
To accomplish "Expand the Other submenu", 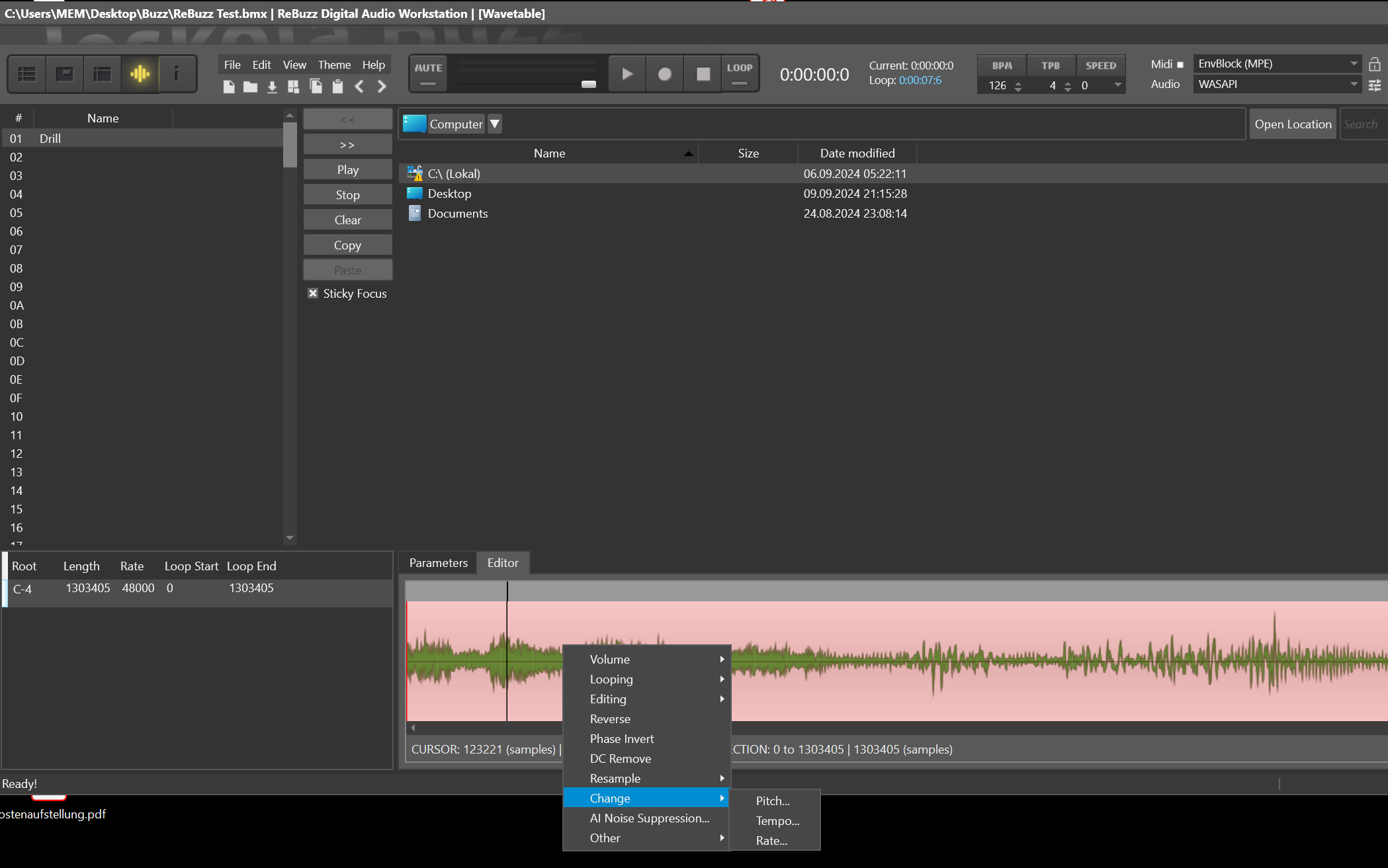I will pyautogui.click(x=646, y=838).
